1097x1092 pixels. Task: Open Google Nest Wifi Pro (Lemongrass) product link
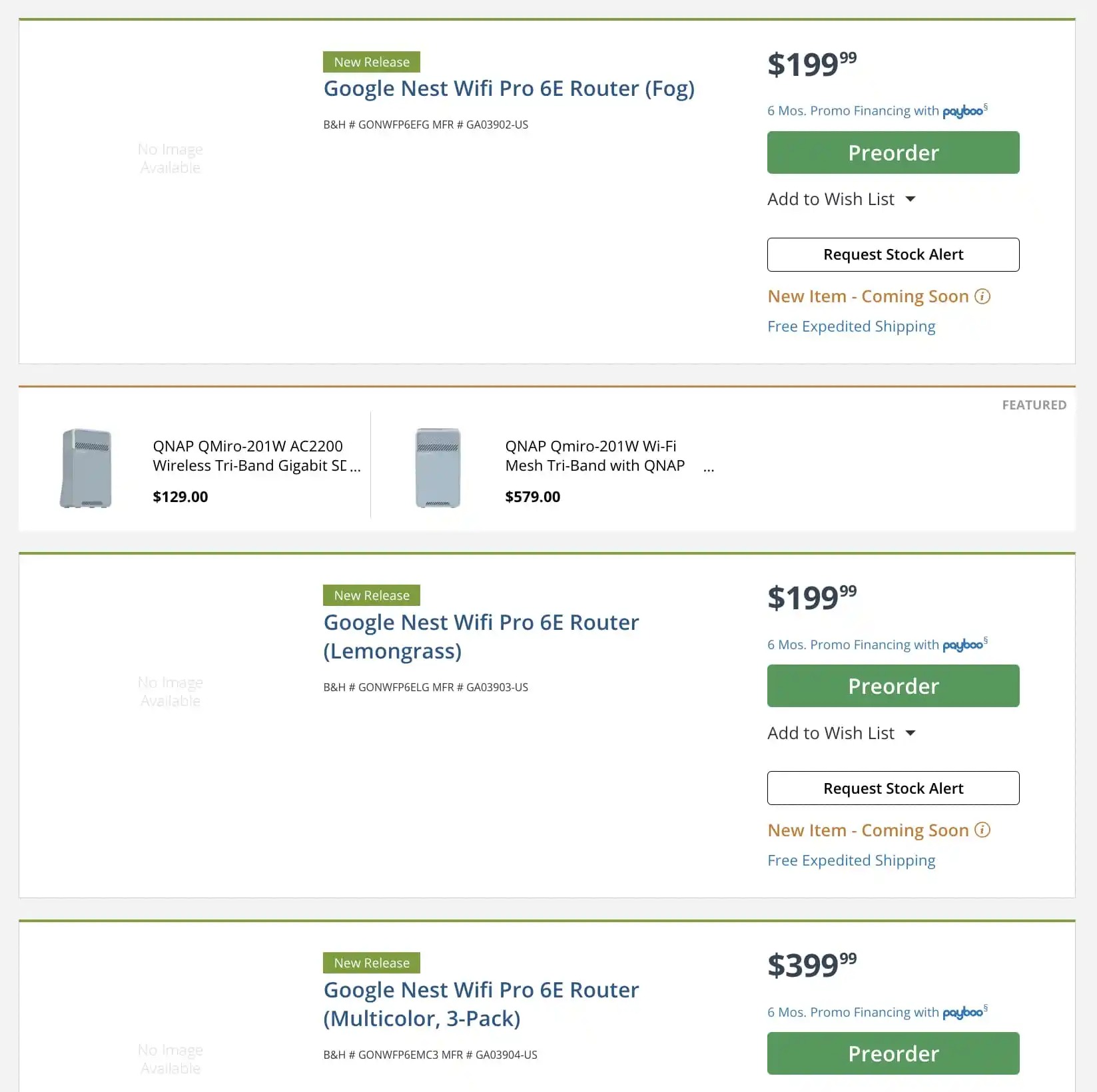[x=481, y=637]
